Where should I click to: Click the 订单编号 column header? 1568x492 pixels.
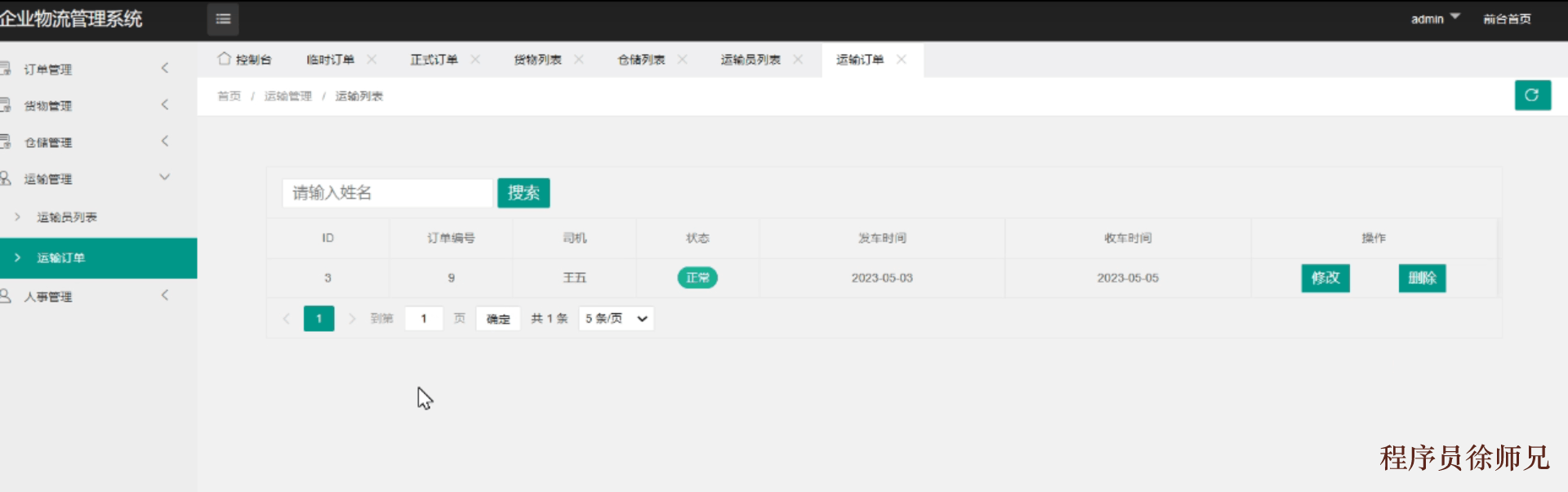451,238
